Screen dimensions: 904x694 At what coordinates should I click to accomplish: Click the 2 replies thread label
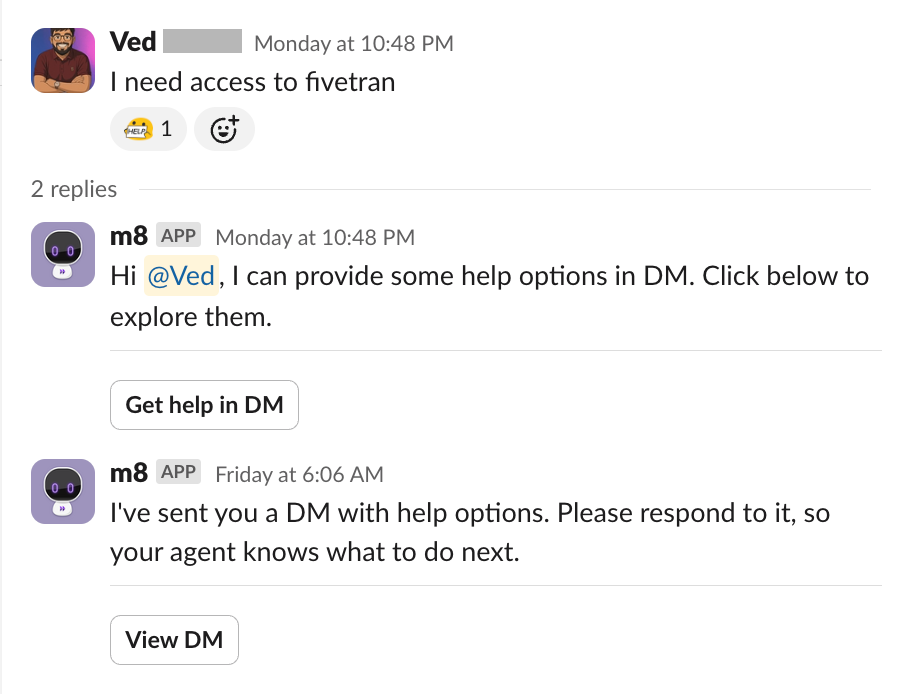tap(74, 189)
